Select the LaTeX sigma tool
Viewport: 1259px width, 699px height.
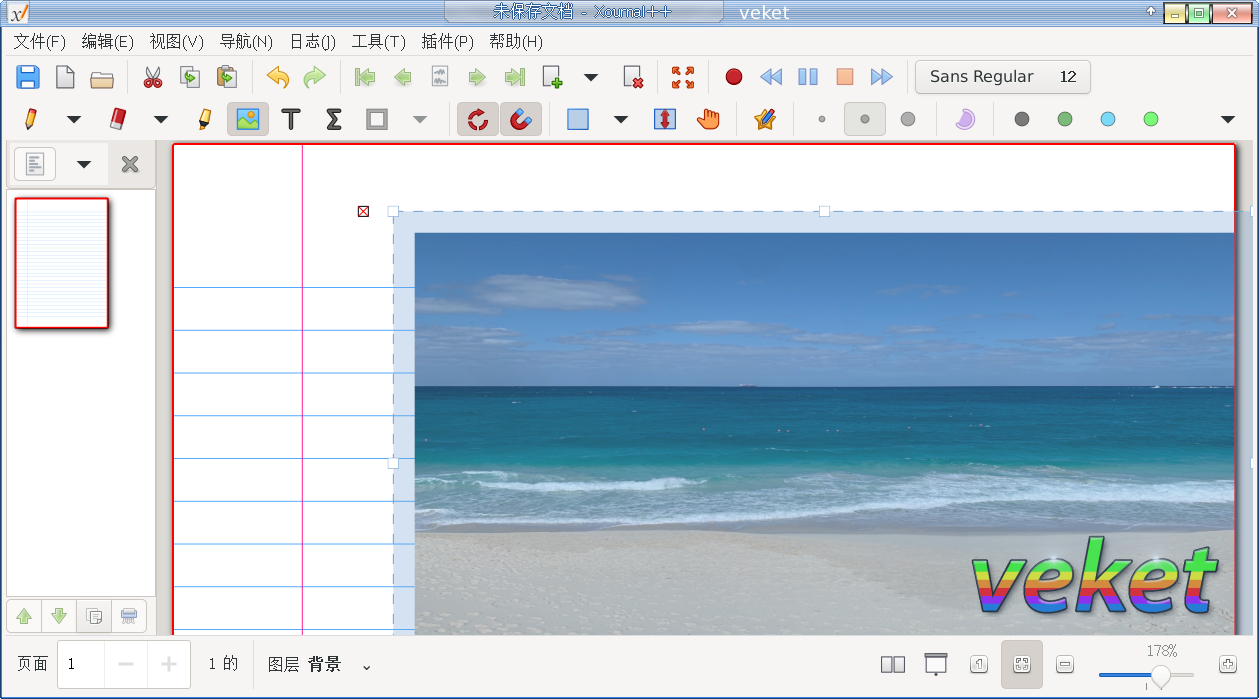[x=334, y=119]
